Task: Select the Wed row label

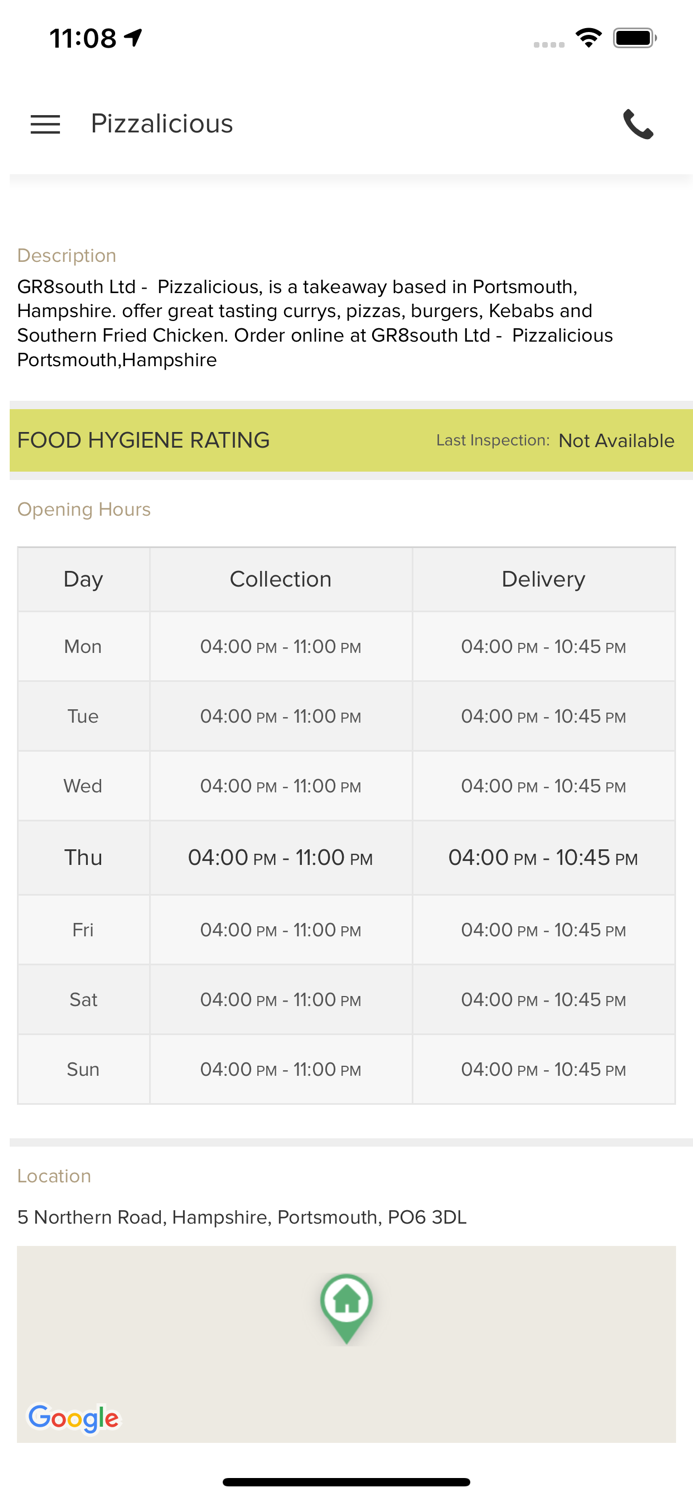Action: [x=83, y=786]
